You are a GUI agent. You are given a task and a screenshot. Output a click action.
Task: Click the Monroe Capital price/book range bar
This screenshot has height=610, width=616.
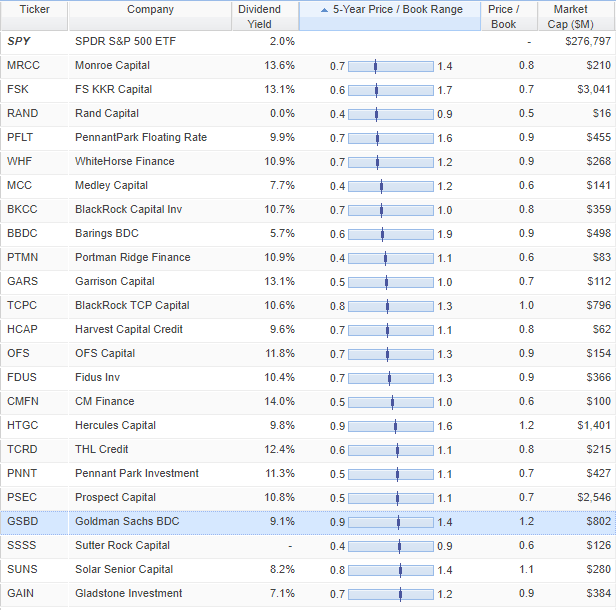tap(391, 66)
